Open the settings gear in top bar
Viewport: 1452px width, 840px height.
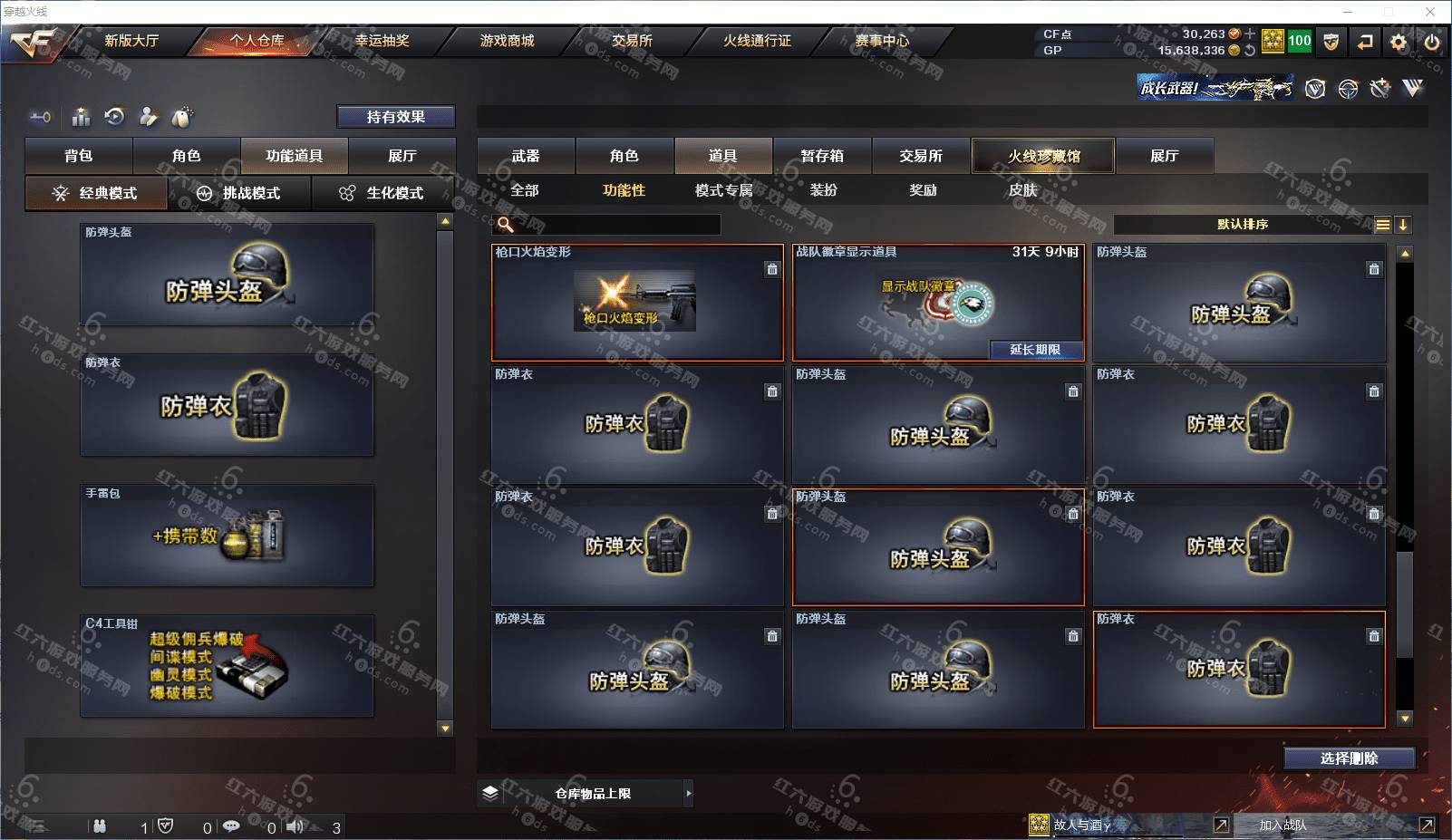1399,42
